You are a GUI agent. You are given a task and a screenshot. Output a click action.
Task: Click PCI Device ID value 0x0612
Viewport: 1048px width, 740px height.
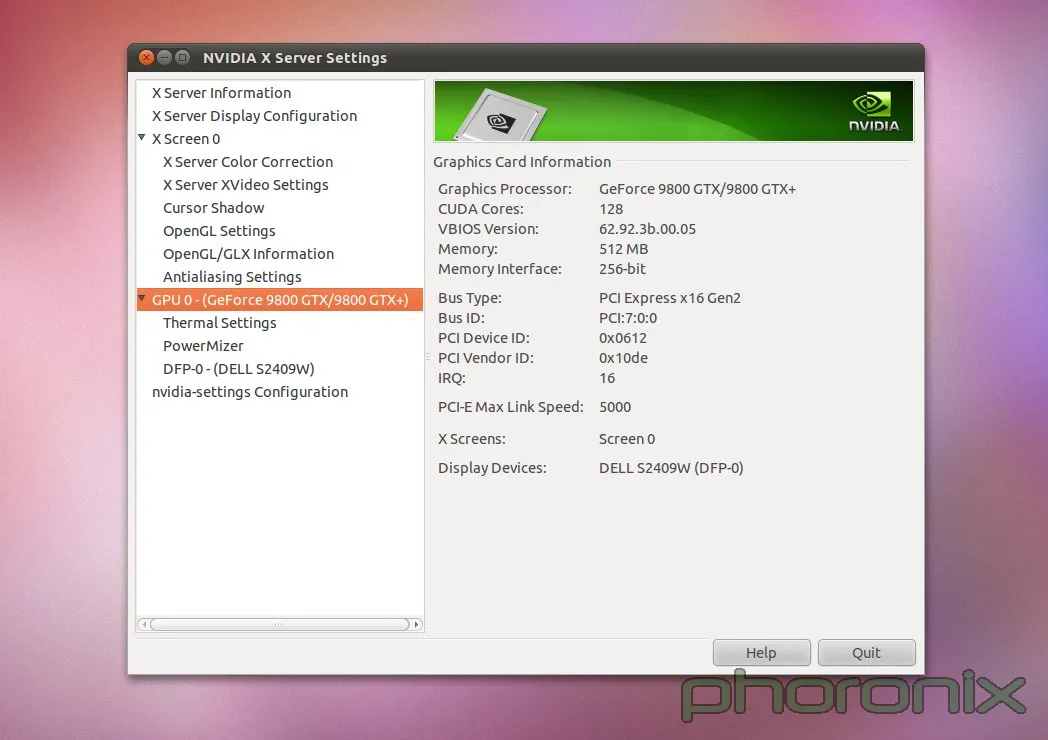pos(623,338)
